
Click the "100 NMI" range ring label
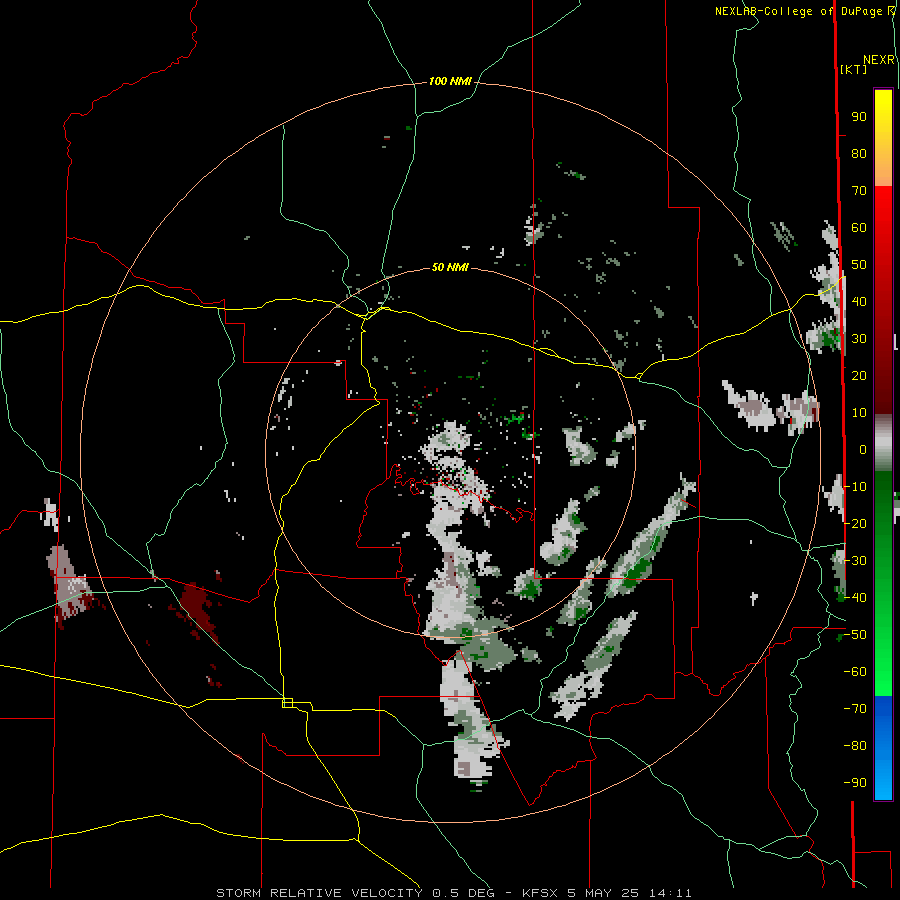tap(450, 82)
